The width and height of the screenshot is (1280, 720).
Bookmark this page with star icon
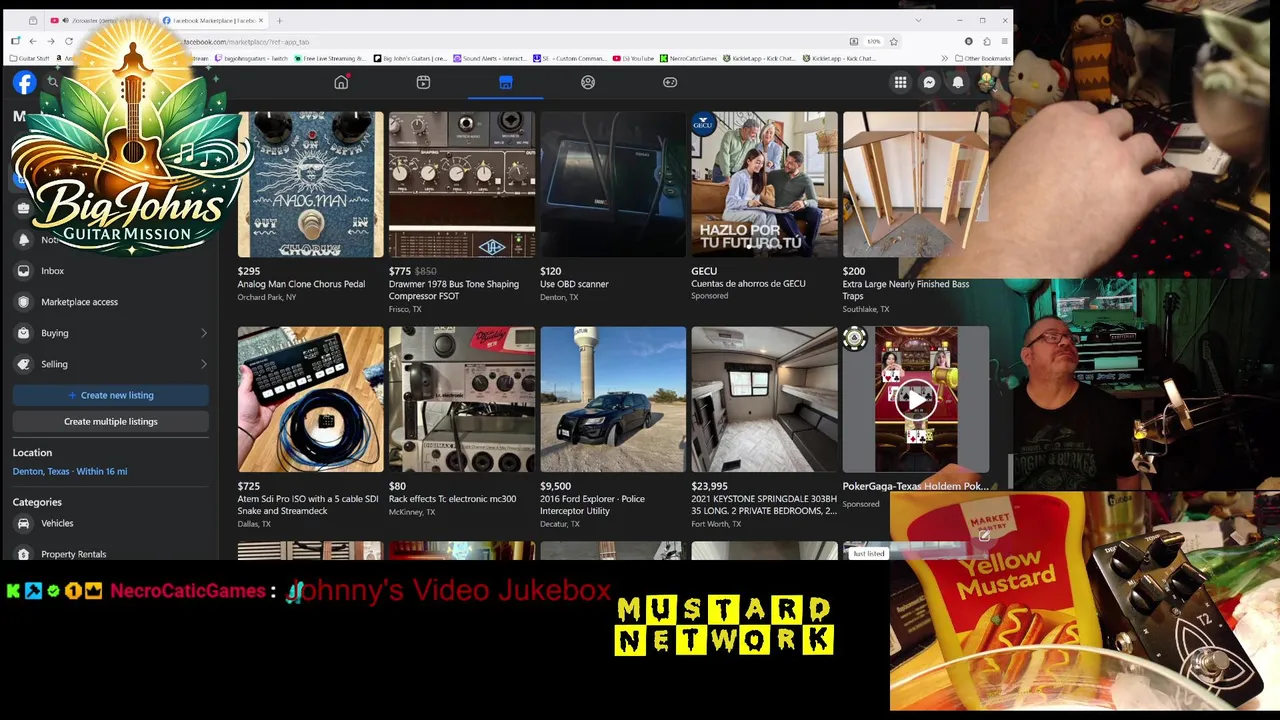[894, 41]
